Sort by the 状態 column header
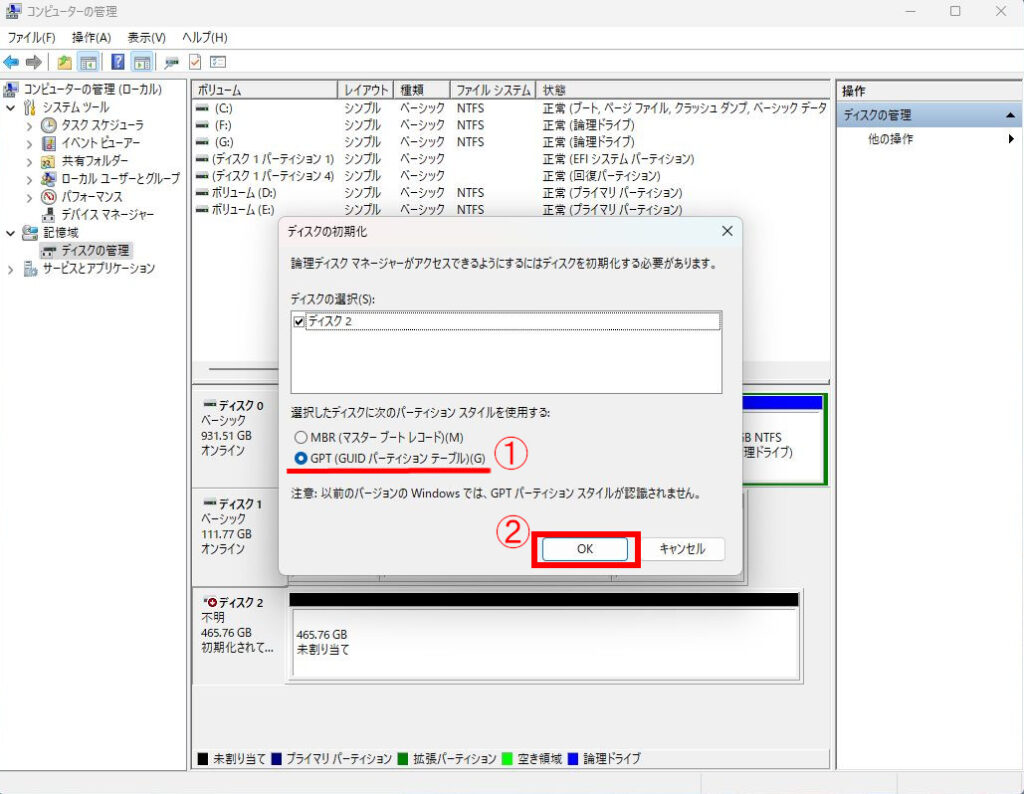 682,90
